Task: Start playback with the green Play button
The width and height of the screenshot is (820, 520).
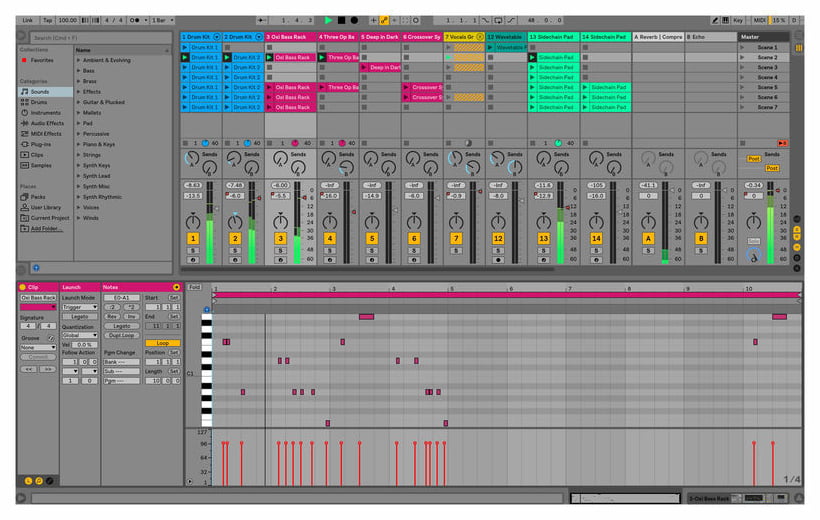Action: click(328, 20)
